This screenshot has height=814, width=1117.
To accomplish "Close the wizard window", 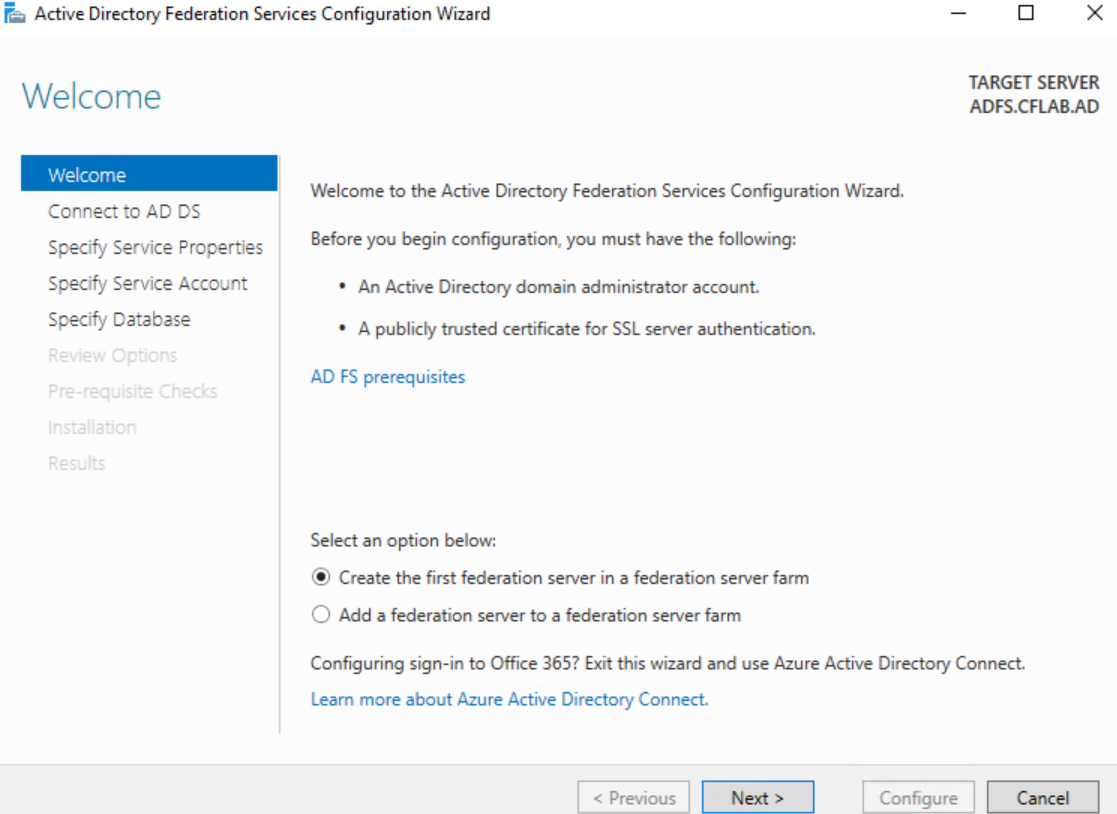I will point(1094,13).
